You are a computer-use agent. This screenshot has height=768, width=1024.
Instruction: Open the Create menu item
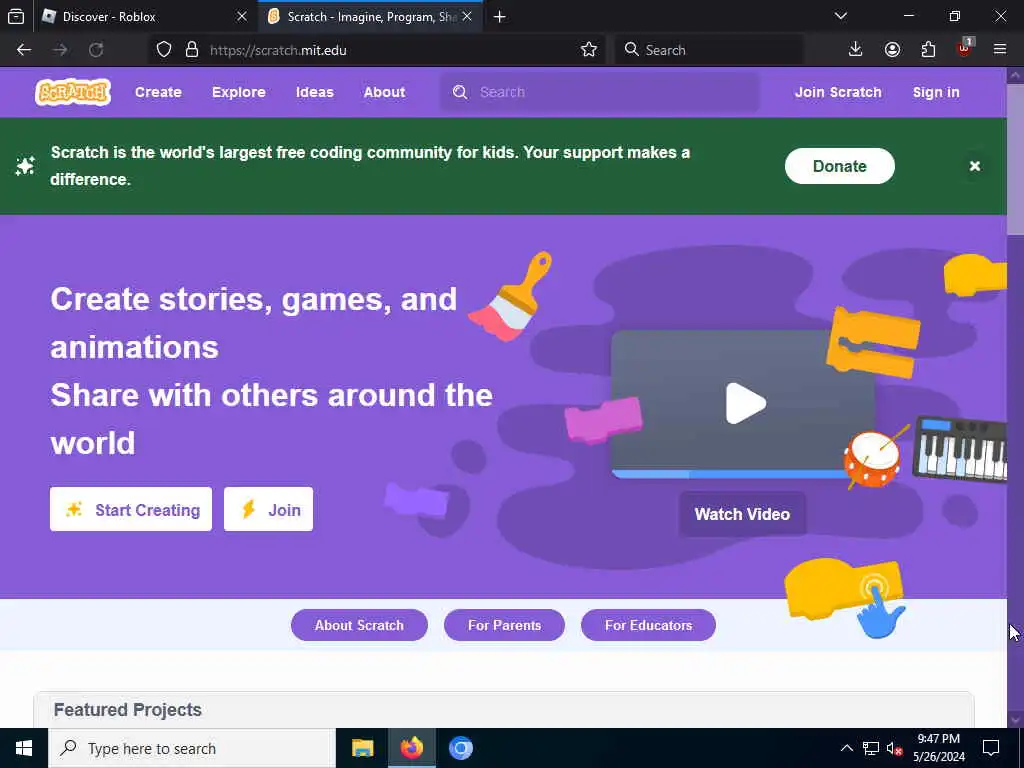click(158, 92)
